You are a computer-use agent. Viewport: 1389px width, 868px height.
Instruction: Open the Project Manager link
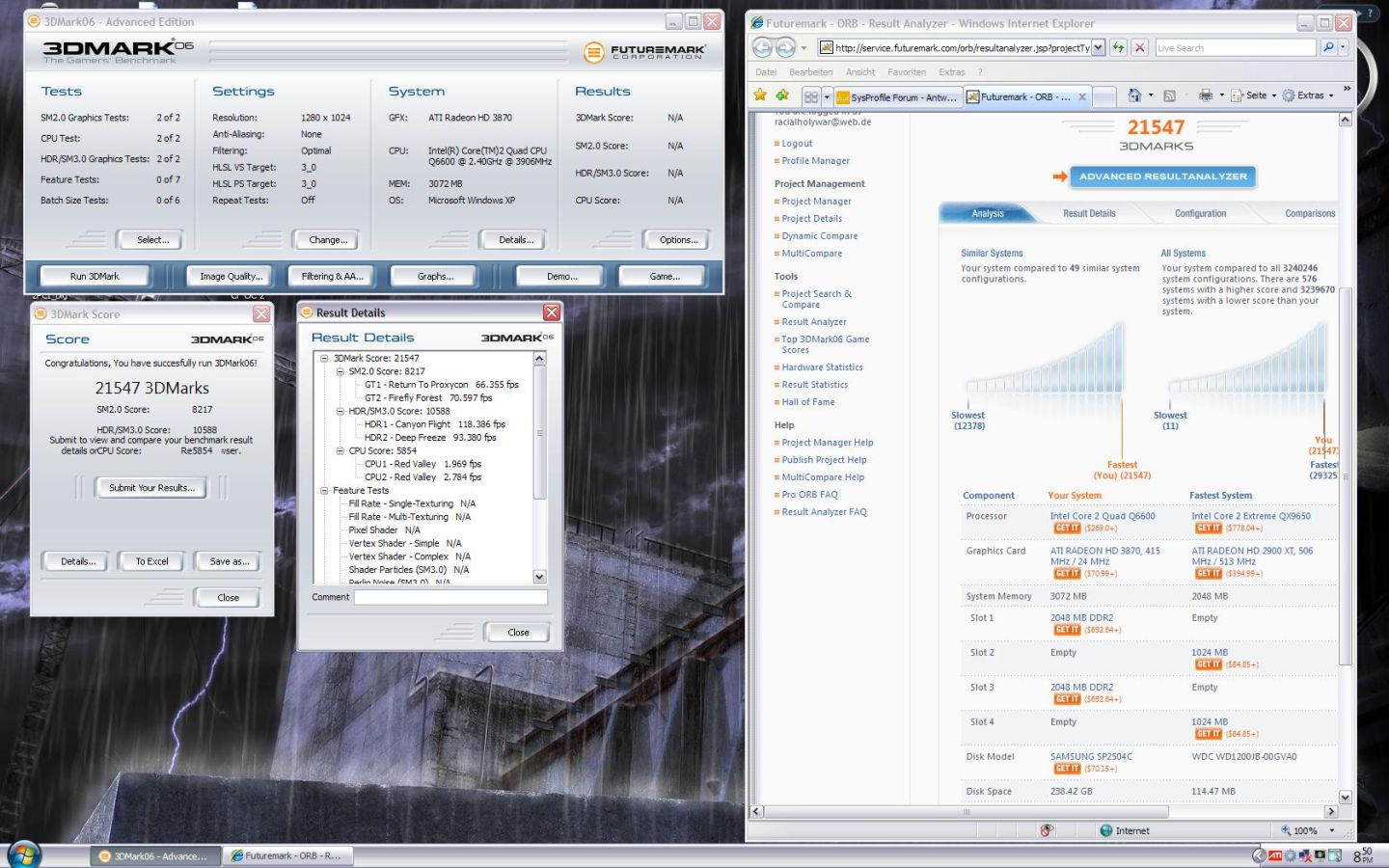click(x=816, y=201)
